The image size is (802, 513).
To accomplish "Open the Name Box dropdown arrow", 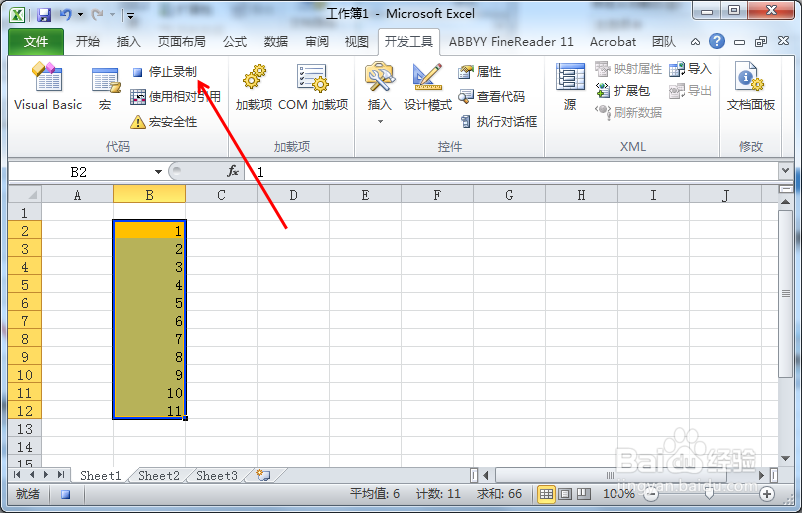I will (x=159, y=172).
